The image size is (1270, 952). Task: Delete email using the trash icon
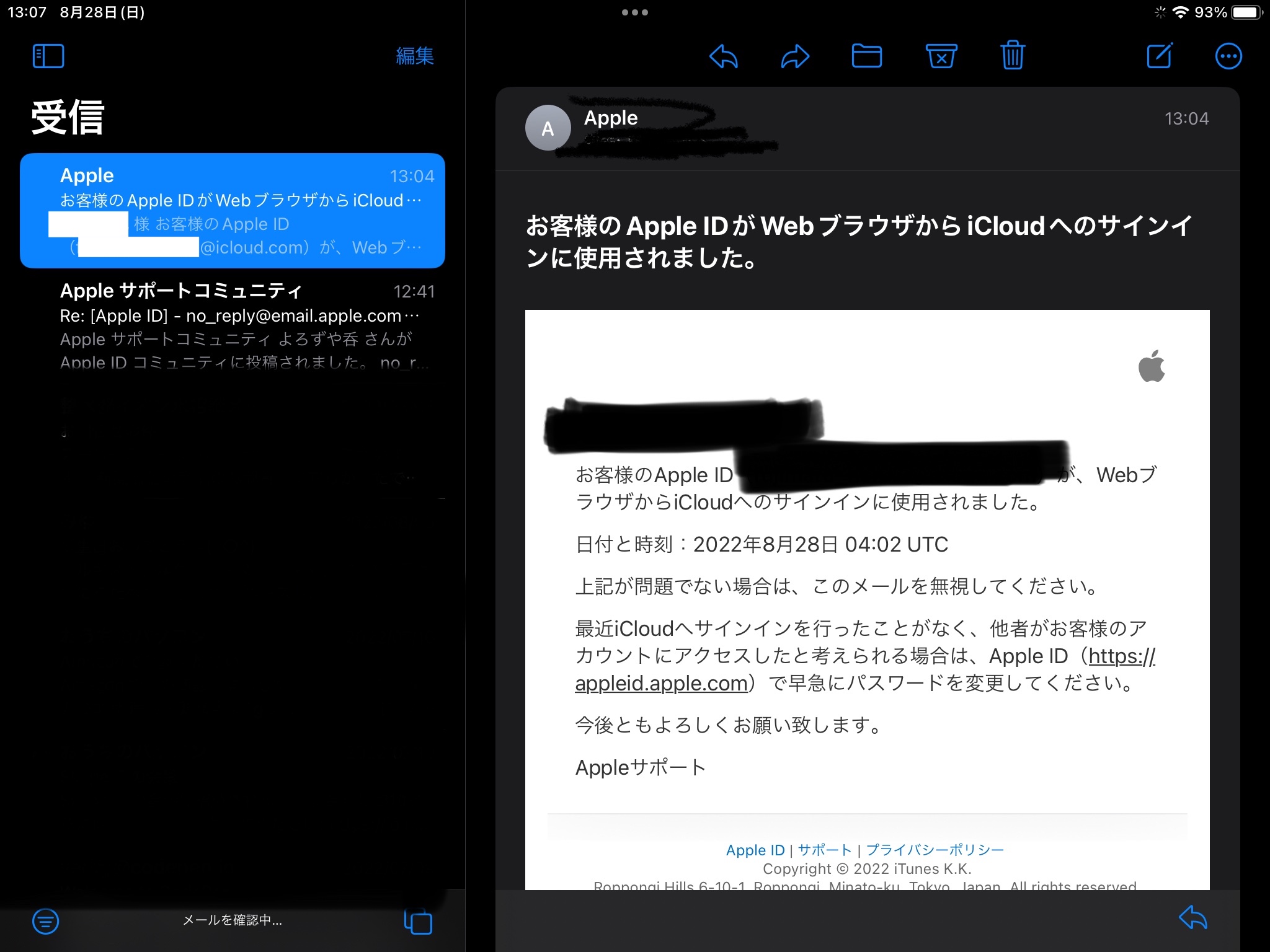[1013, 56]
